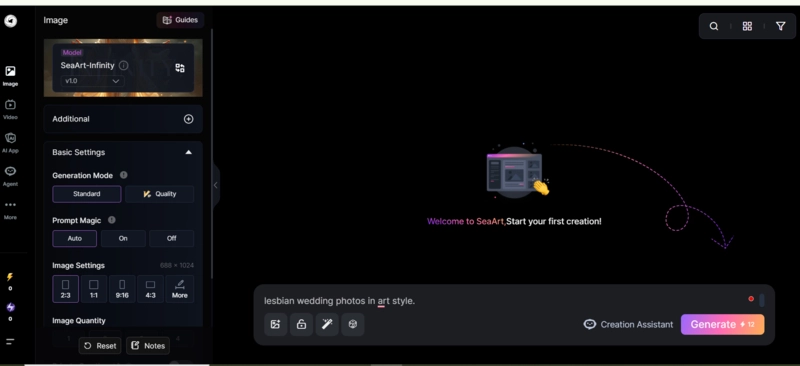Show SeaArt-Infinity model info icon
The width and height of the screenshot is (800, 366).
(x=123, y=65)
